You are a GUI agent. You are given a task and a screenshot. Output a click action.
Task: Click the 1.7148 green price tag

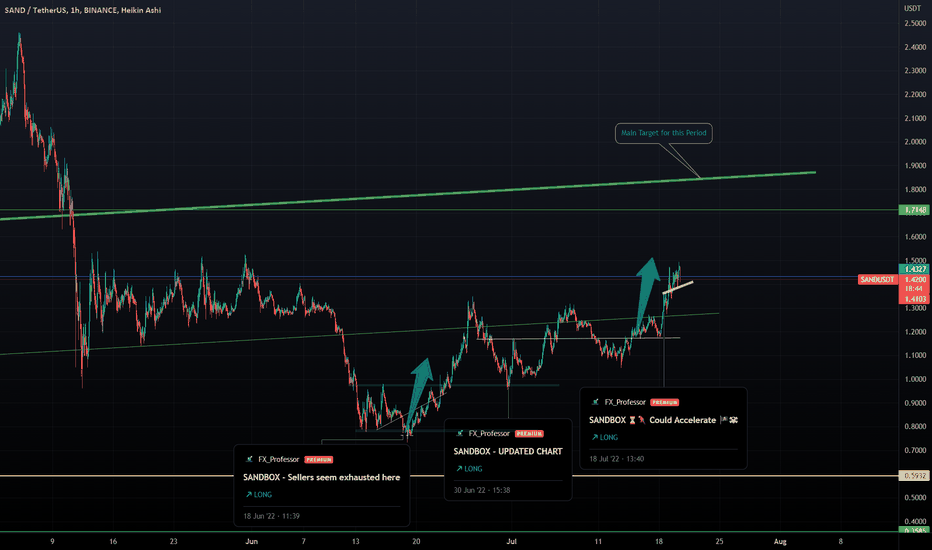pyautogui.click(x=915, y=210)
